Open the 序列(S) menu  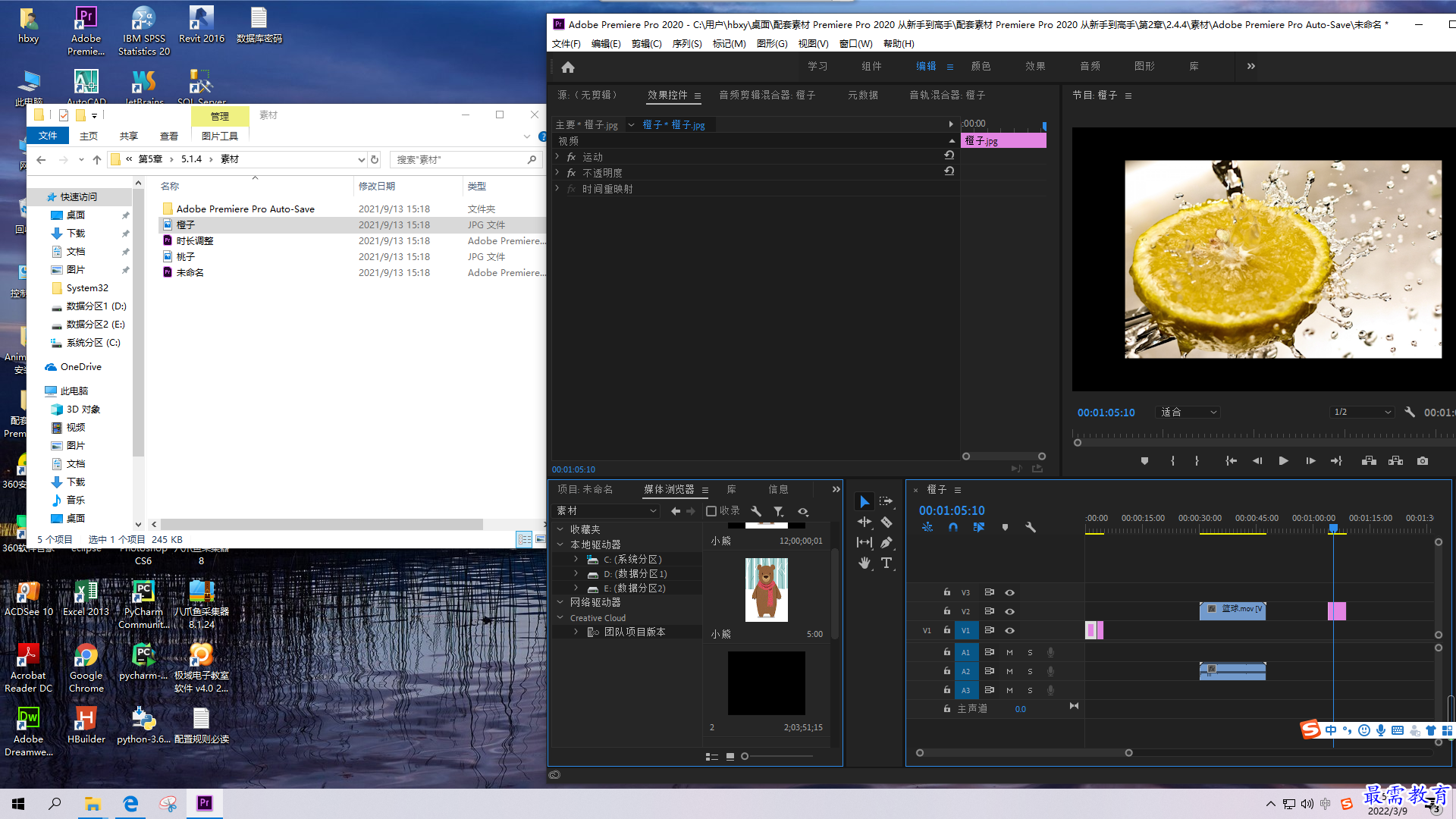[686, 44]
